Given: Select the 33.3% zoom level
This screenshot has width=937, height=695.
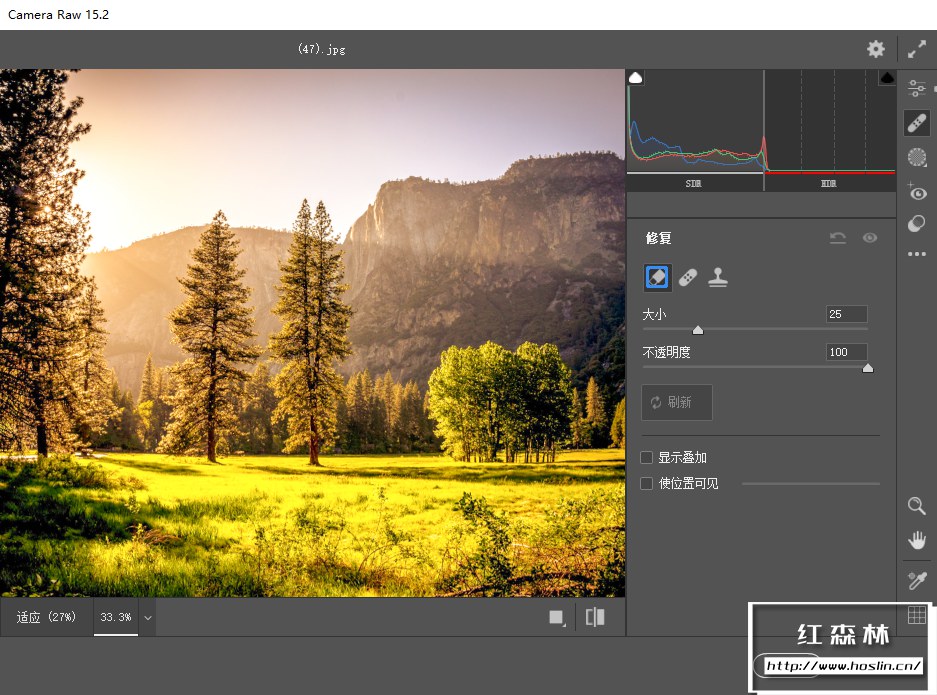Looking at the screenshot, I should 116,617.
